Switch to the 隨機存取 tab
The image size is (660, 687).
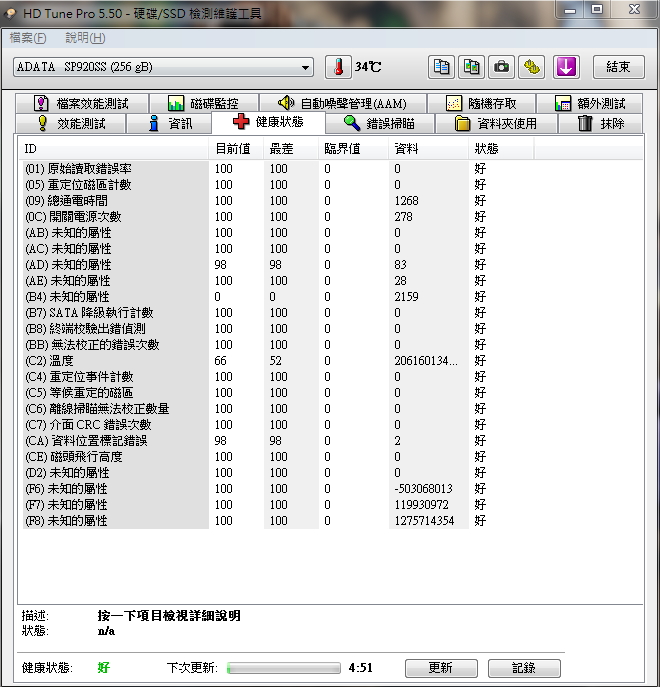click(x=481, y=103)
